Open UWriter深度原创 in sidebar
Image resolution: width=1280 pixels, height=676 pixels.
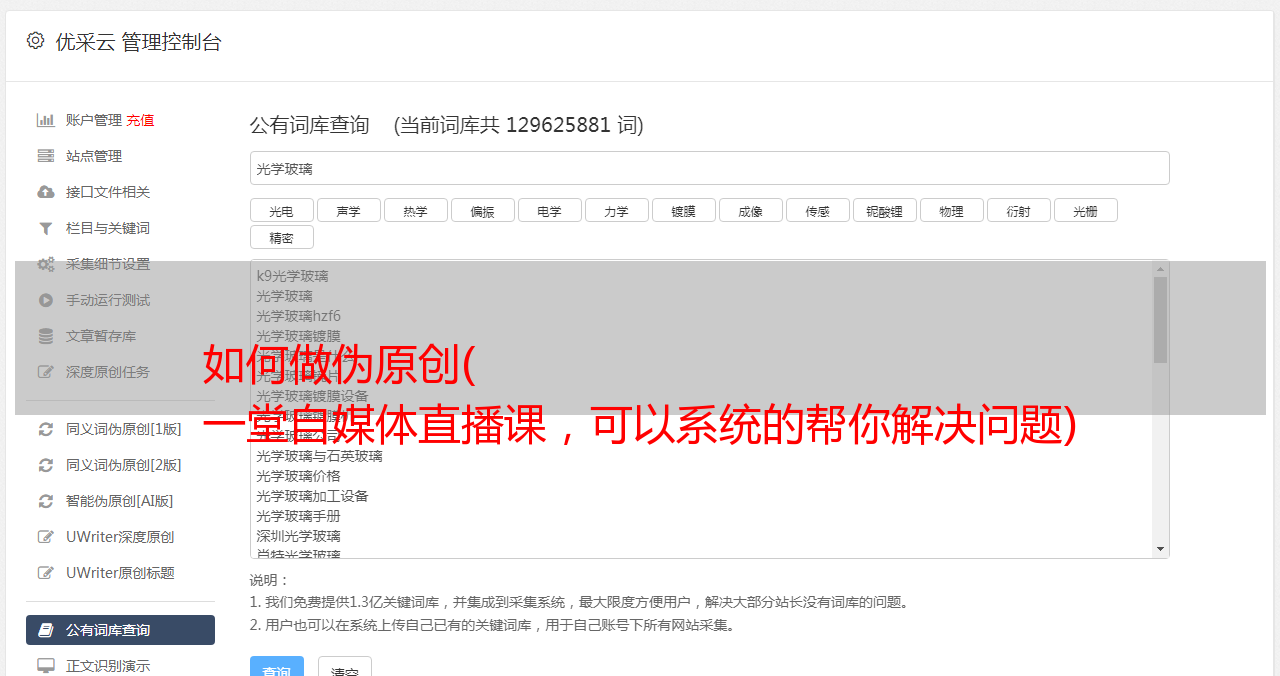point(120,537)
